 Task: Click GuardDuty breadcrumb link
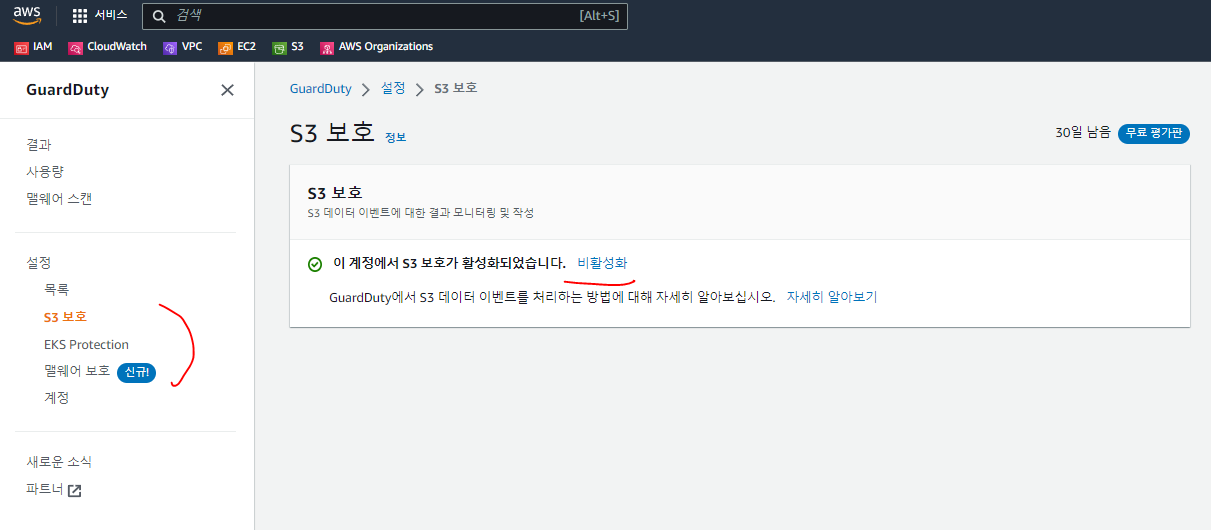pos(321,89)
